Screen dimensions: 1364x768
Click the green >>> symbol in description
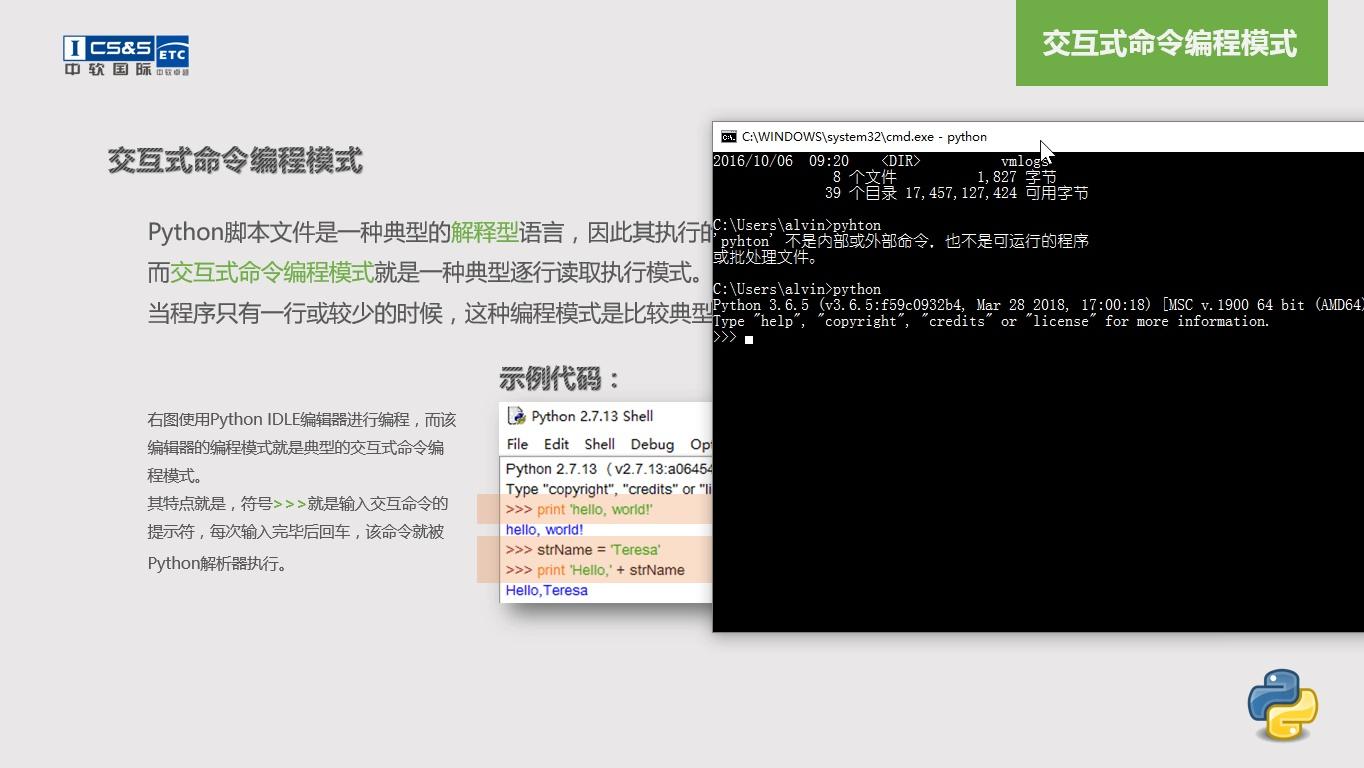pos(289,504)
